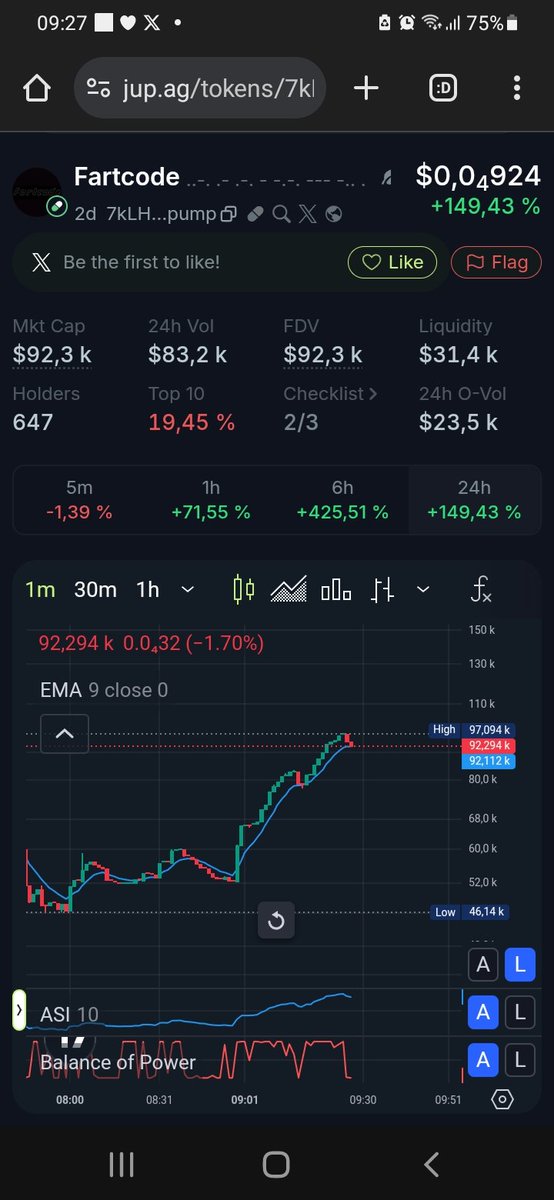Screen dimensions: 554x1200
Task: Tap the Holders 647 count
Action: tap(31, 422)
